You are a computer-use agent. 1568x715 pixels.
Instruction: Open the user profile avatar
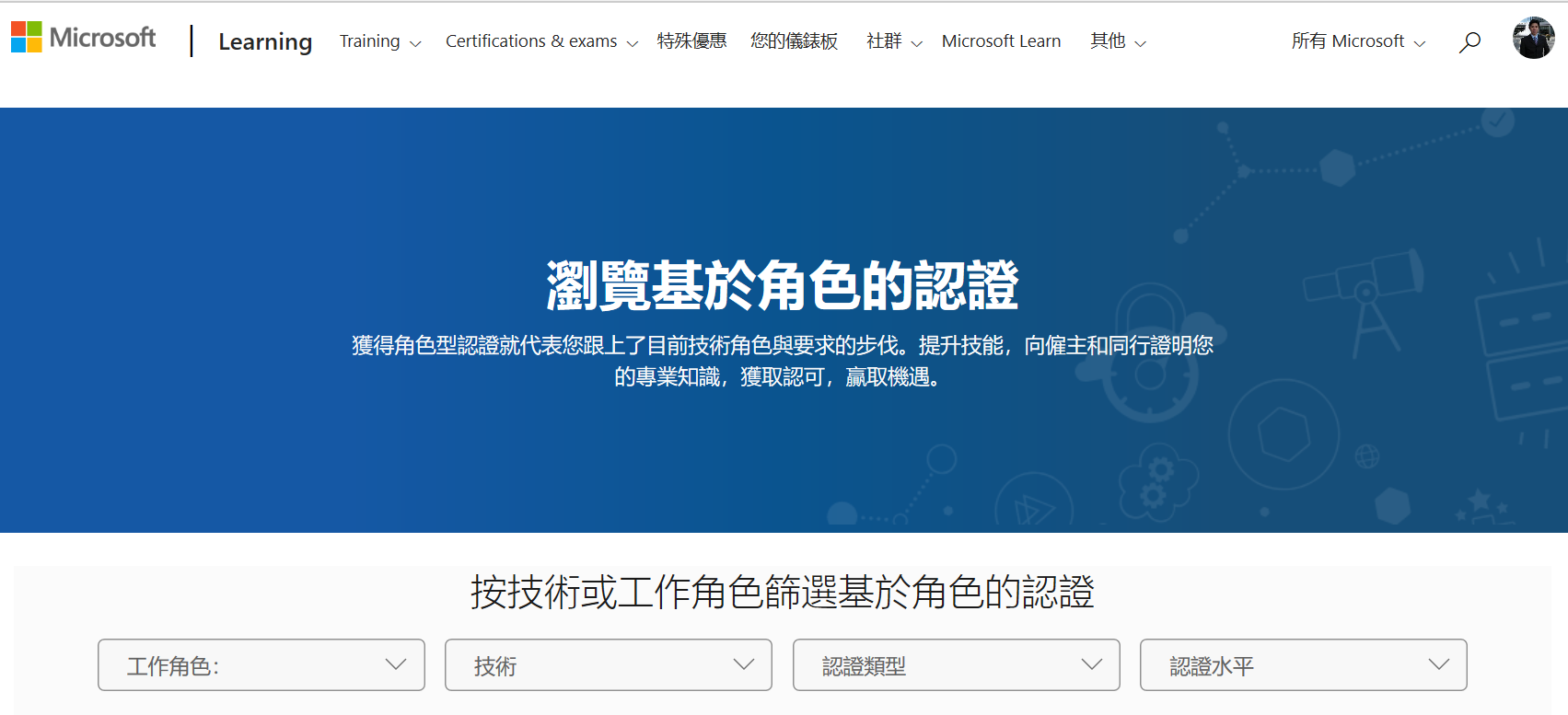tap(1533, 38)
